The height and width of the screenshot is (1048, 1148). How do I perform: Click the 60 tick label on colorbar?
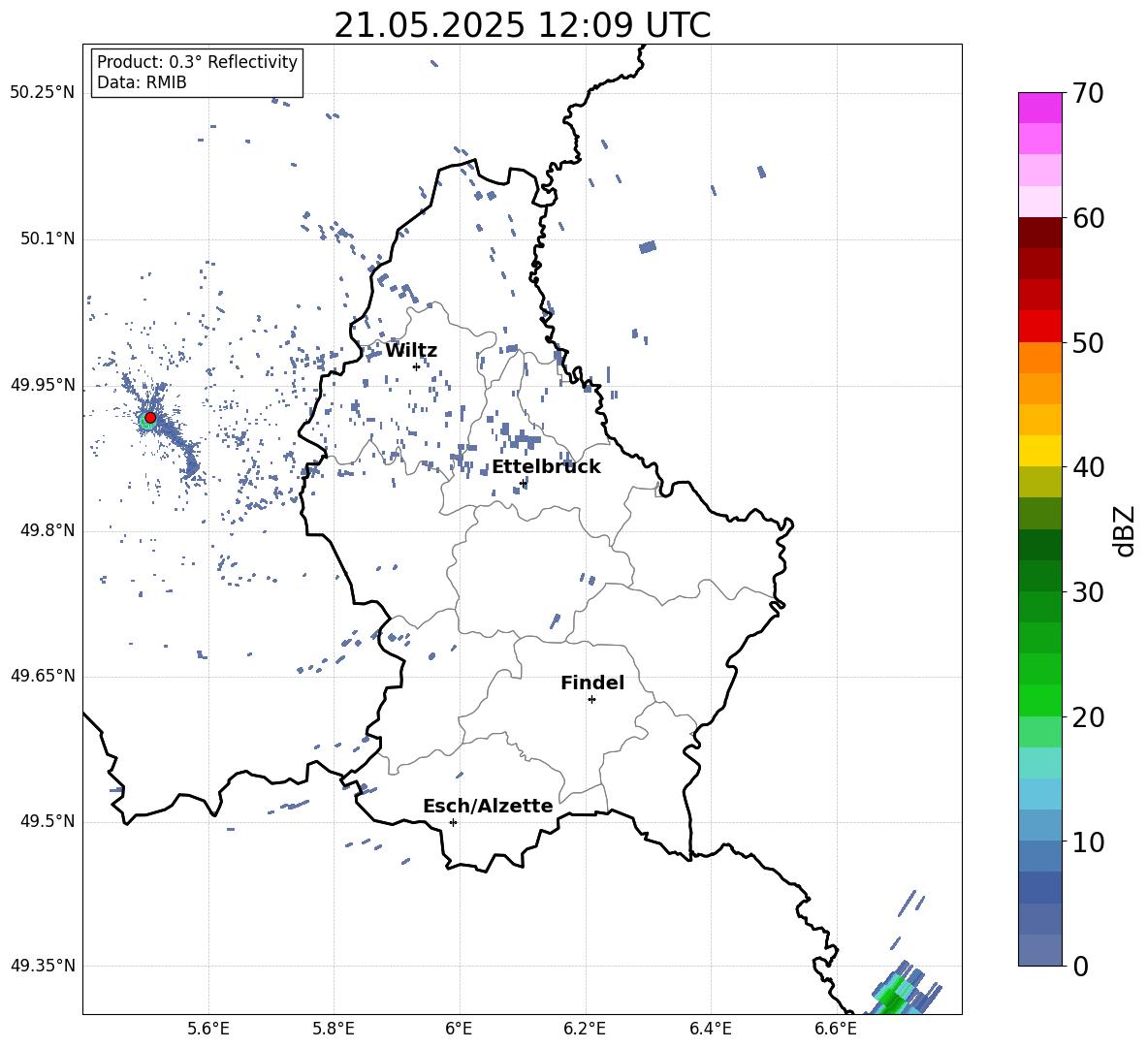[x=1088, y=218]
